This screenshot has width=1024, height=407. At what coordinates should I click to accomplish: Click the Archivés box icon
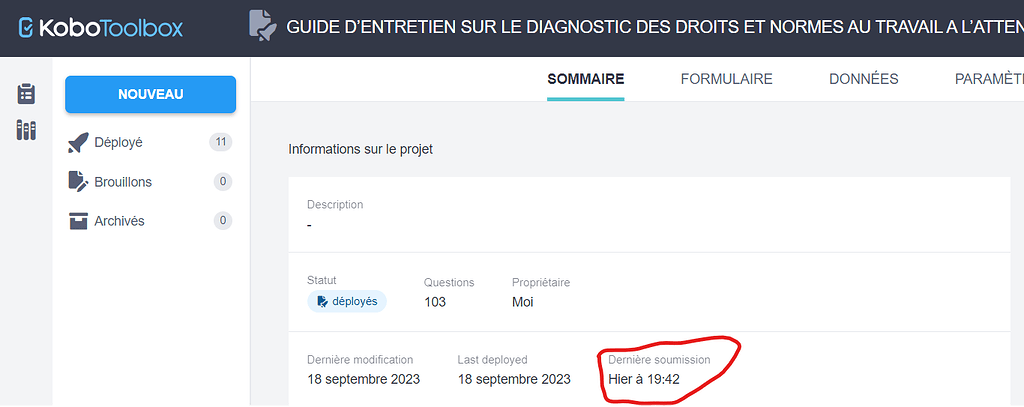pyautogui.click(x=78, y=221)
